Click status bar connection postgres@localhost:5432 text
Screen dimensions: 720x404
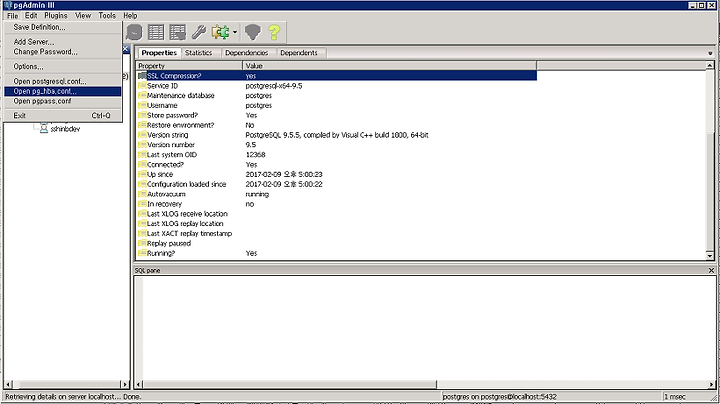click(500, 397)
